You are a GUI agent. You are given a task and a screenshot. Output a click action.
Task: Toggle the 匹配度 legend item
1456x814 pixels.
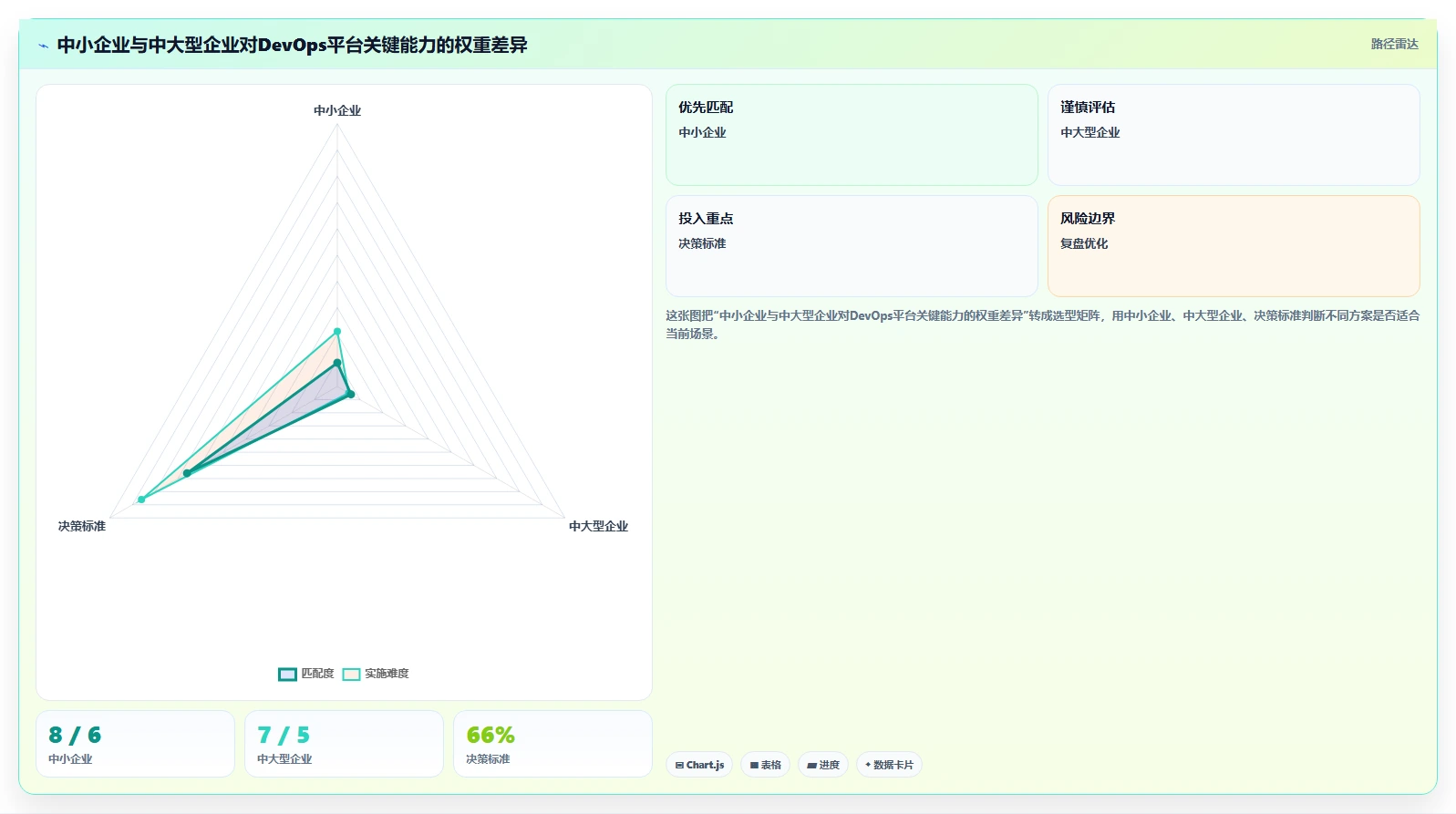pyautogui.click(x=306, y=674)
